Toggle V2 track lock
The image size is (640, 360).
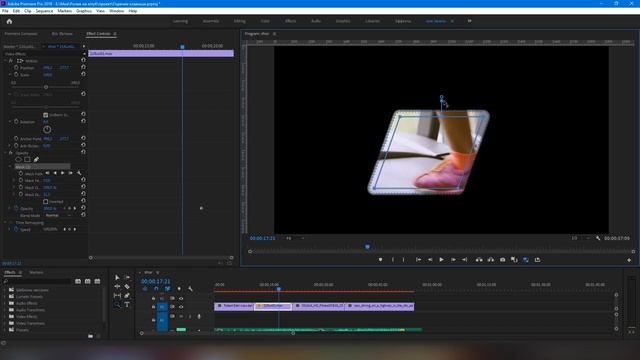[x=153, y=298]
